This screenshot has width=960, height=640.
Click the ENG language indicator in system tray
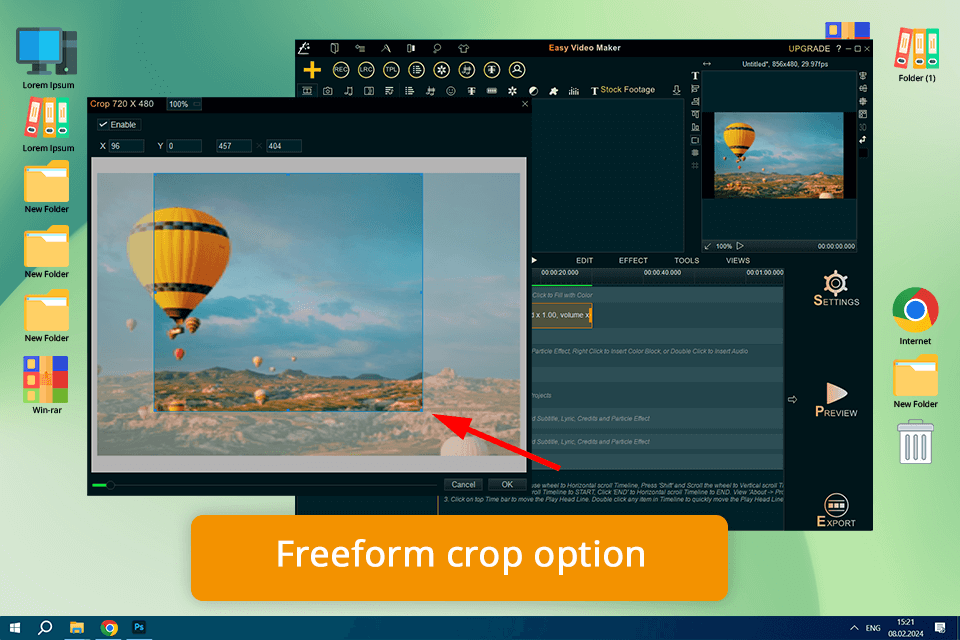(x=872, y=628)
